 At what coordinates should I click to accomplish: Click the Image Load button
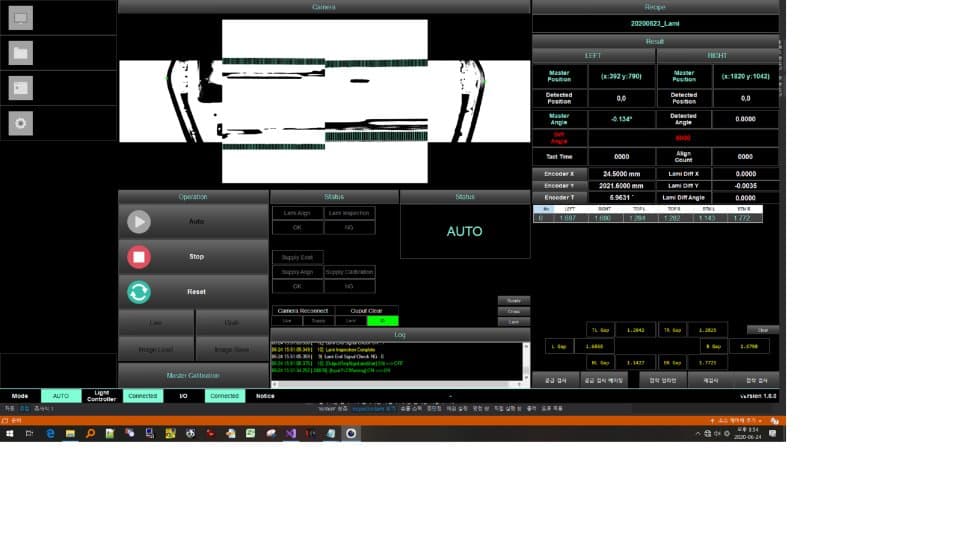tap(155, 349)
